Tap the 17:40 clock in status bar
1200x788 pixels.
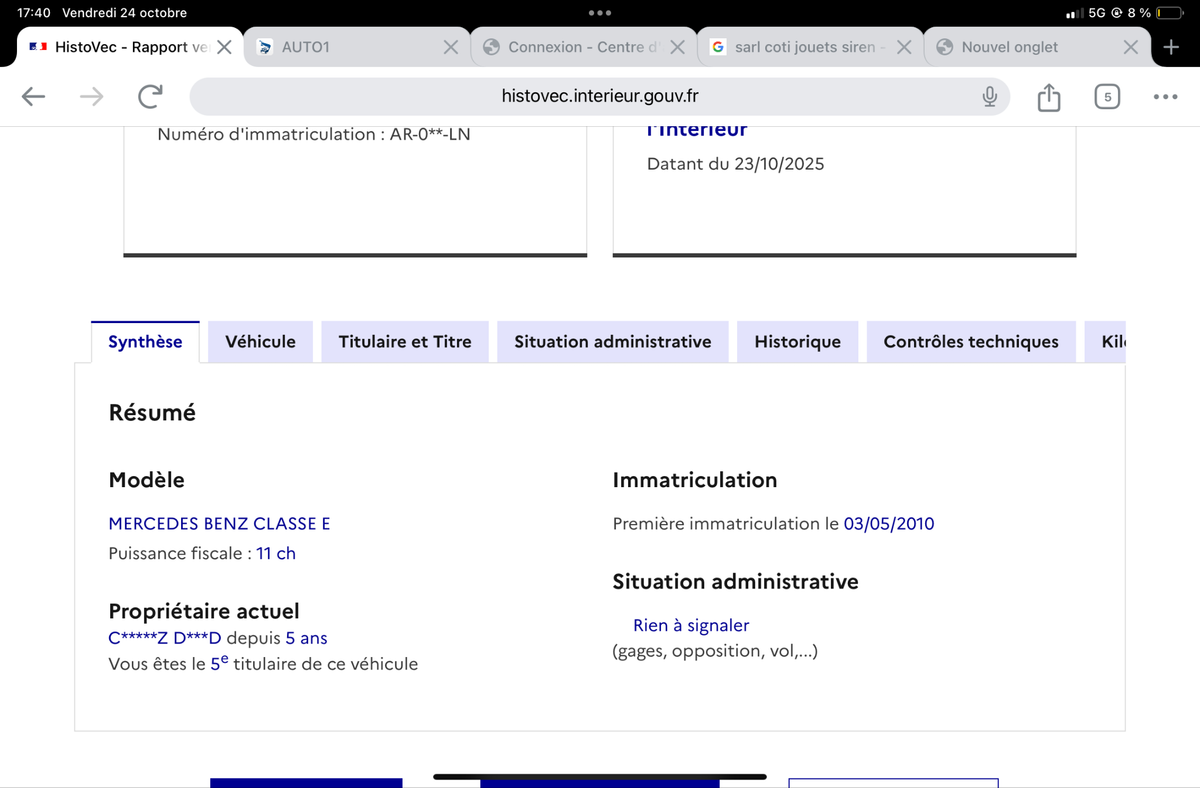point(34,13)
